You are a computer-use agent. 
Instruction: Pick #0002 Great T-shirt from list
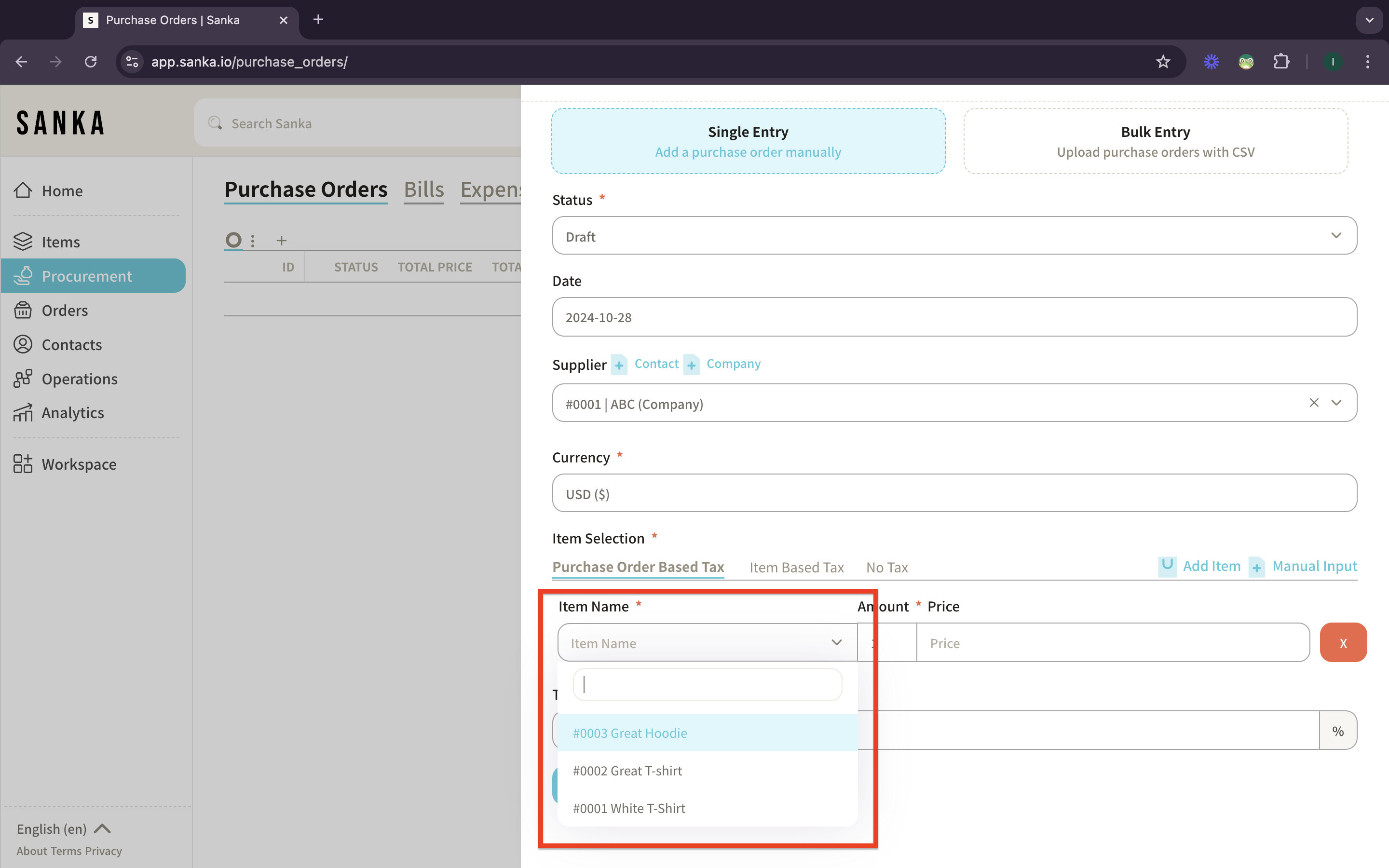(x=627, y=771)
